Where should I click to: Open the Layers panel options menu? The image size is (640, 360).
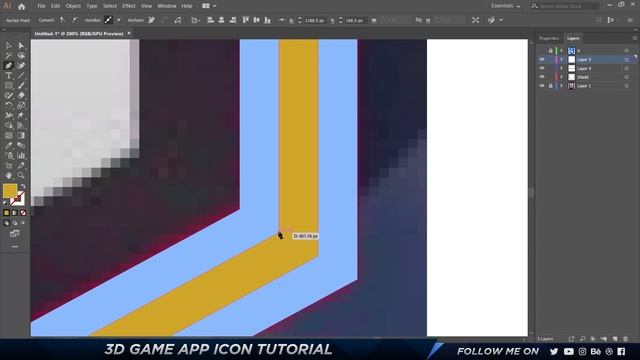tap(634, 38)
